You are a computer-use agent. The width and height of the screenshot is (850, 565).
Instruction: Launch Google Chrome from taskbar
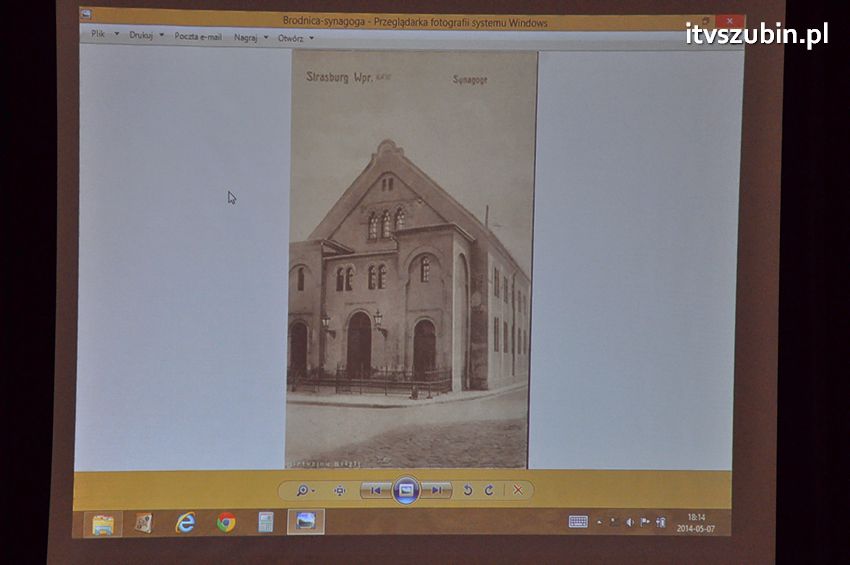click(227, 522)
